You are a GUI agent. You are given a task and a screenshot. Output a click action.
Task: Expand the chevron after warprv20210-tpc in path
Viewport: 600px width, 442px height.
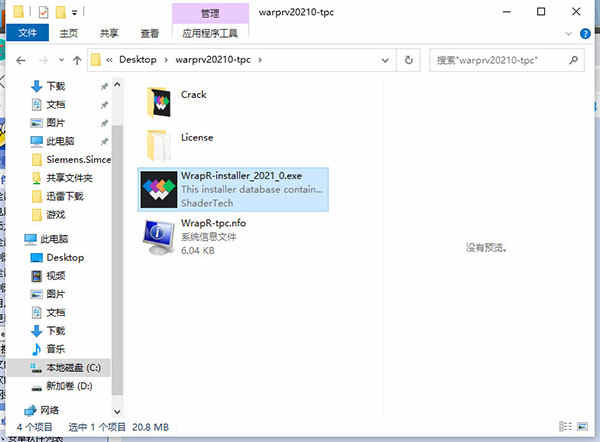(260, 60)
